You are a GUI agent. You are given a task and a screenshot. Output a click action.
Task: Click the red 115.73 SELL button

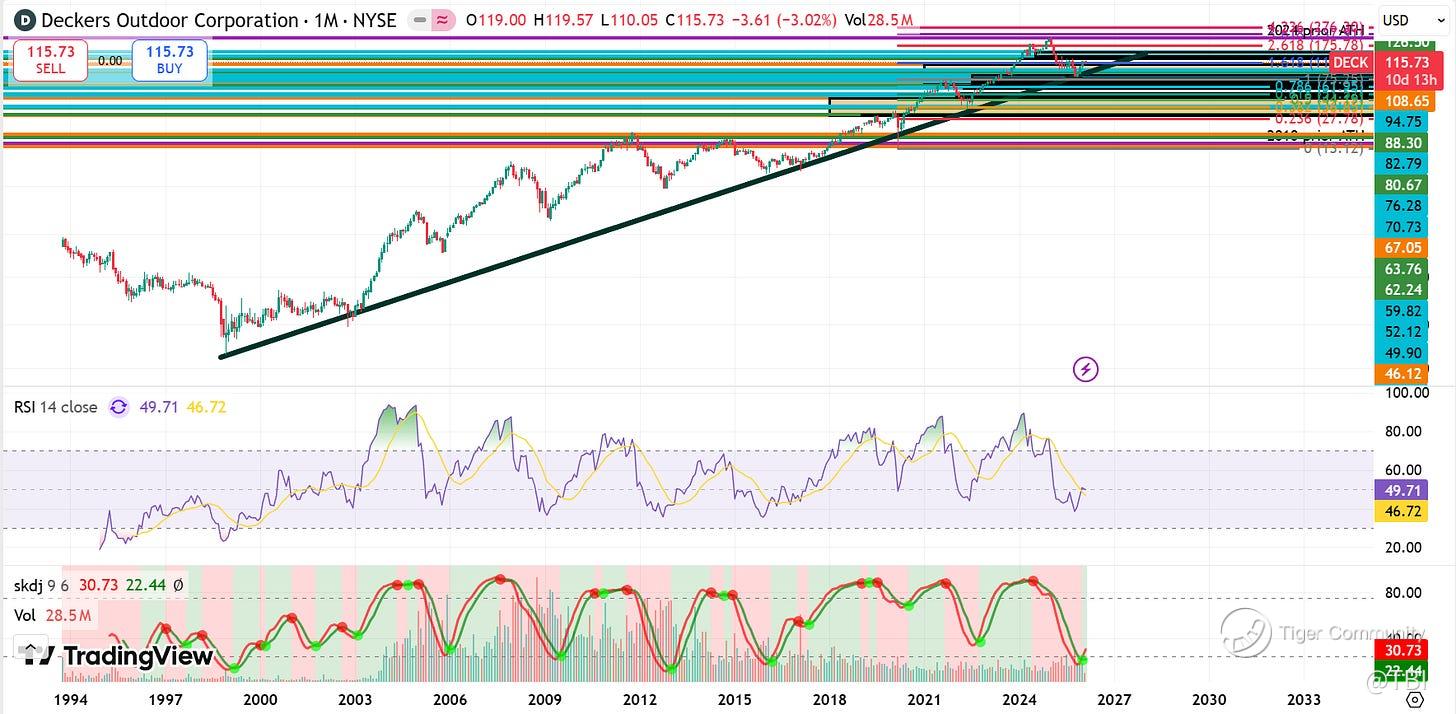pos(50,61)
